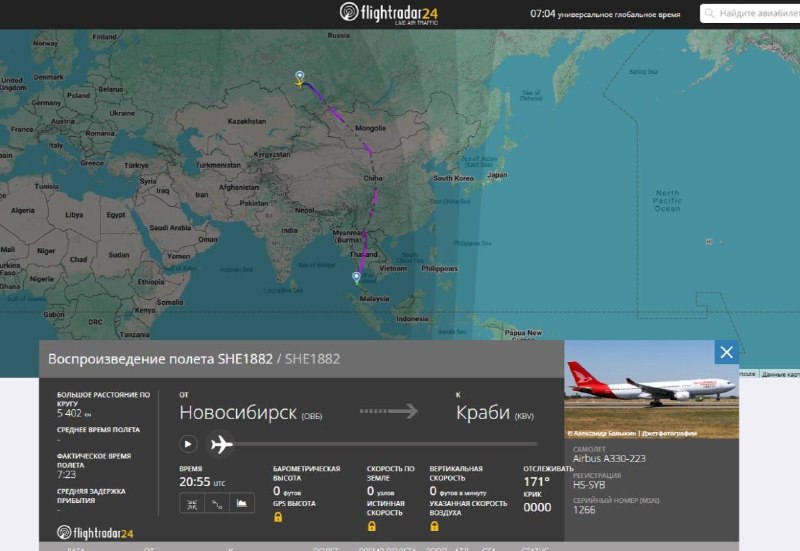This screenshot has width=800, height=551.
Task: Click the indicated airspeed lock icon
Action: [x=434, y=527]
